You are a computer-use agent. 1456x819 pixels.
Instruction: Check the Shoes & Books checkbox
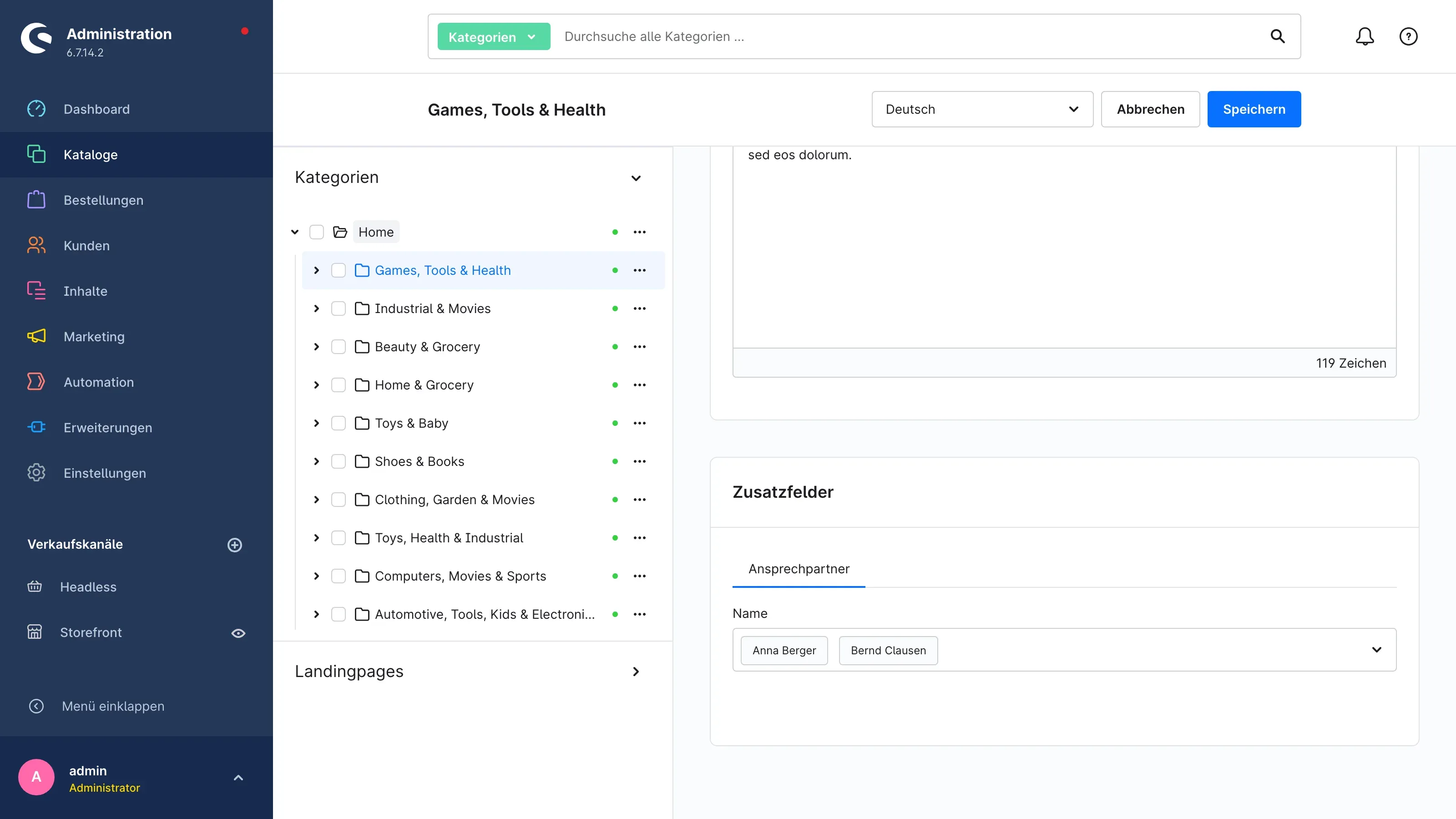pos(338,461)
